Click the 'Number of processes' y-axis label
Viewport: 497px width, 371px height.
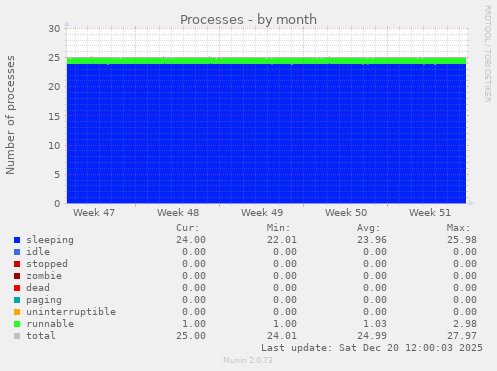pos(10,115)
